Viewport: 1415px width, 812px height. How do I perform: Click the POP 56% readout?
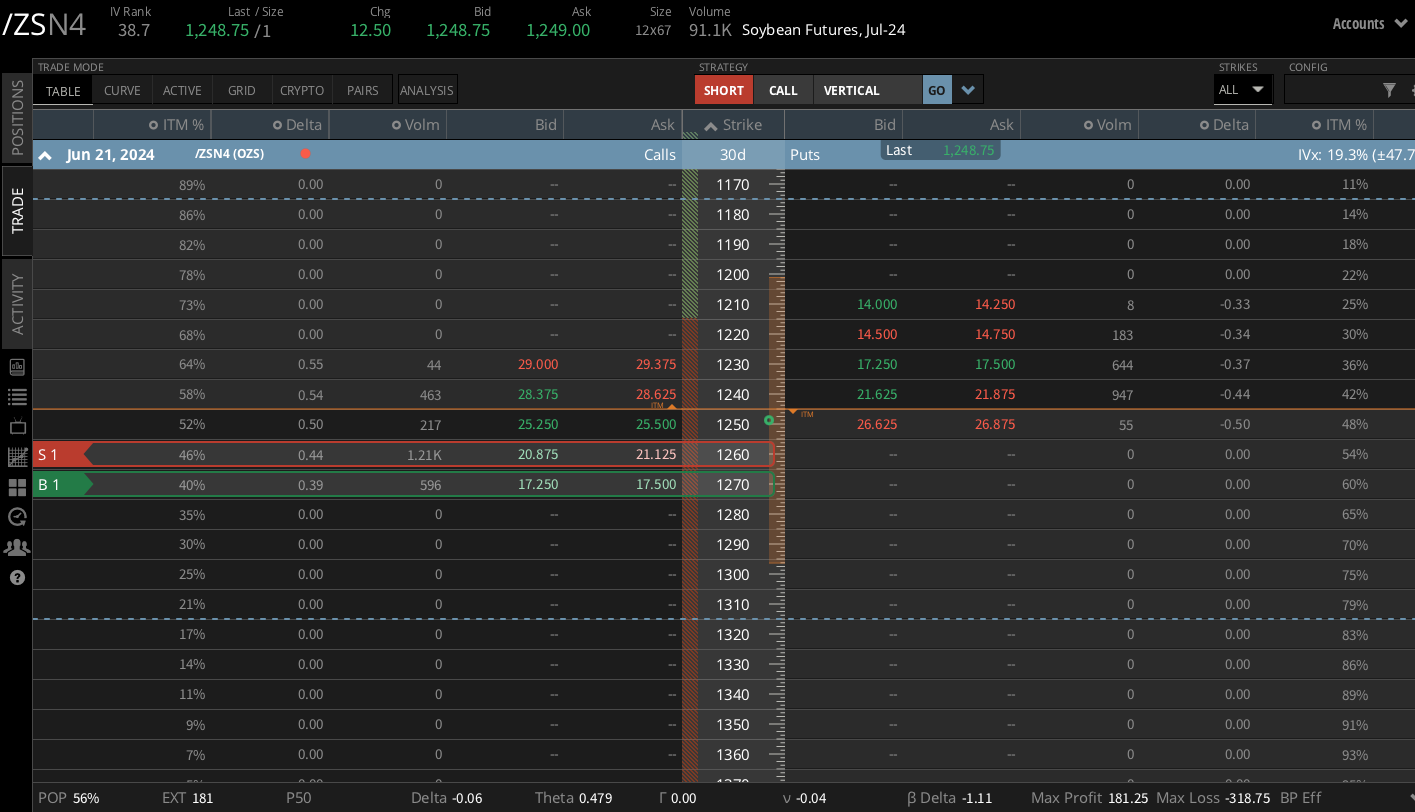tap(69, 798)
